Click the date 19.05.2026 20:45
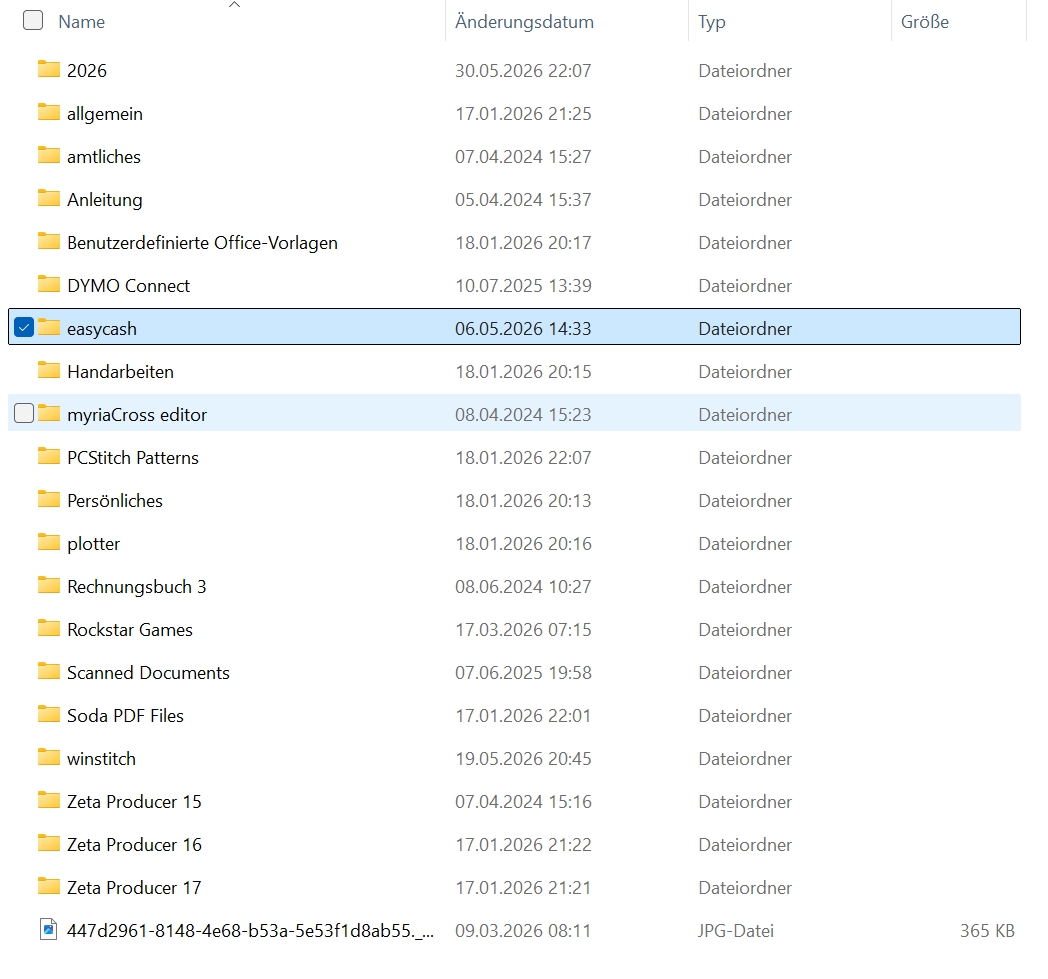 523,759
